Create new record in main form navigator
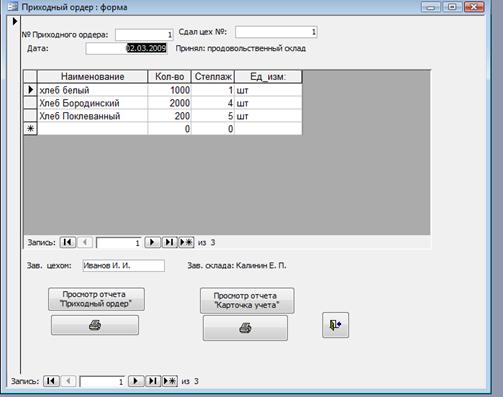 point(170,381)
